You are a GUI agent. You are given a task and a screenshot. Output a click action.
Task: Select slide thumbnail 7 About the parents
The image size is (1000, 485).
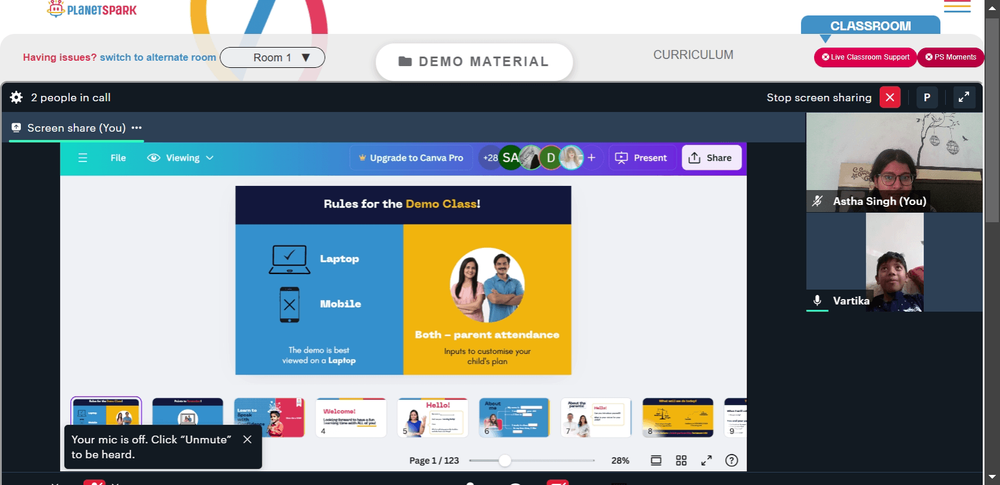[x=596, y=417]
